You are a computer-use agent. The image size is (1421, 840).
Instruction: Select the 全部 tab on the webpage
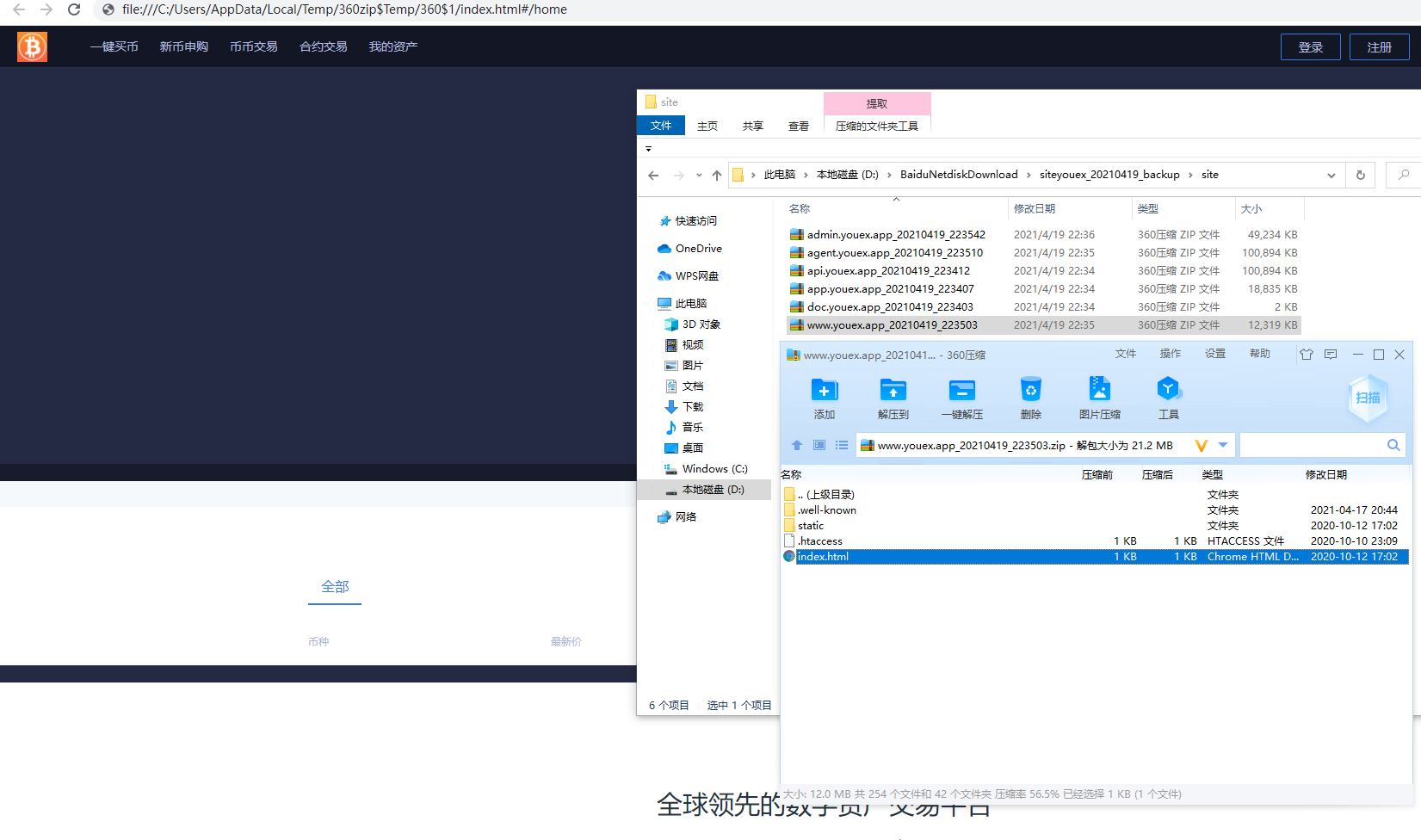(x=335, y=587)
